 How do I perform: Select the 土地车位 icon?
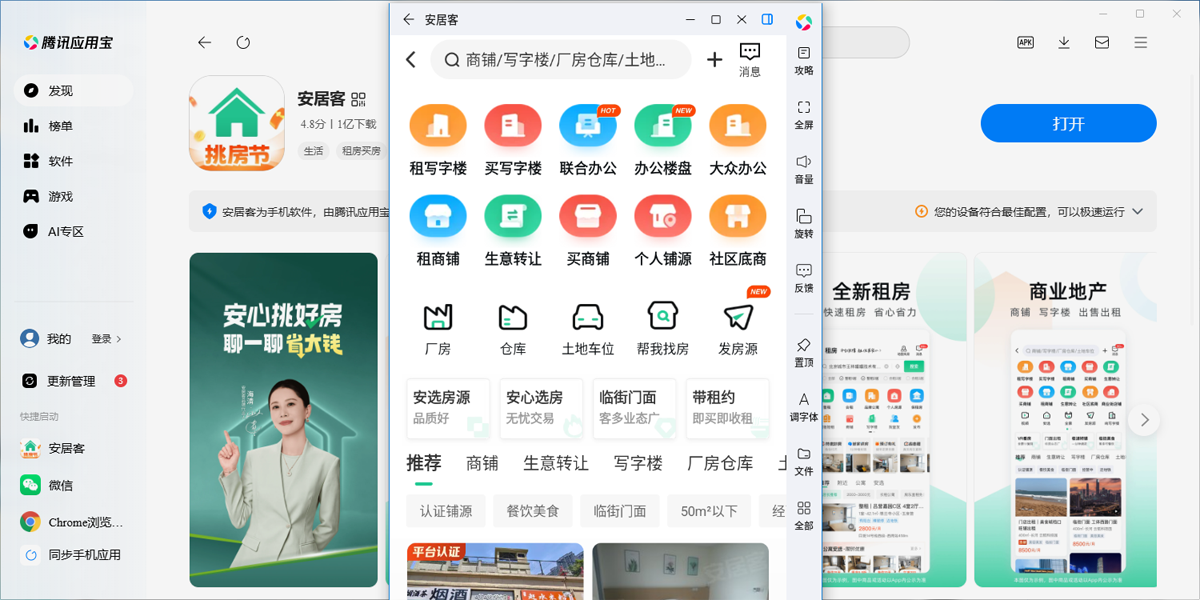point(588,317)
